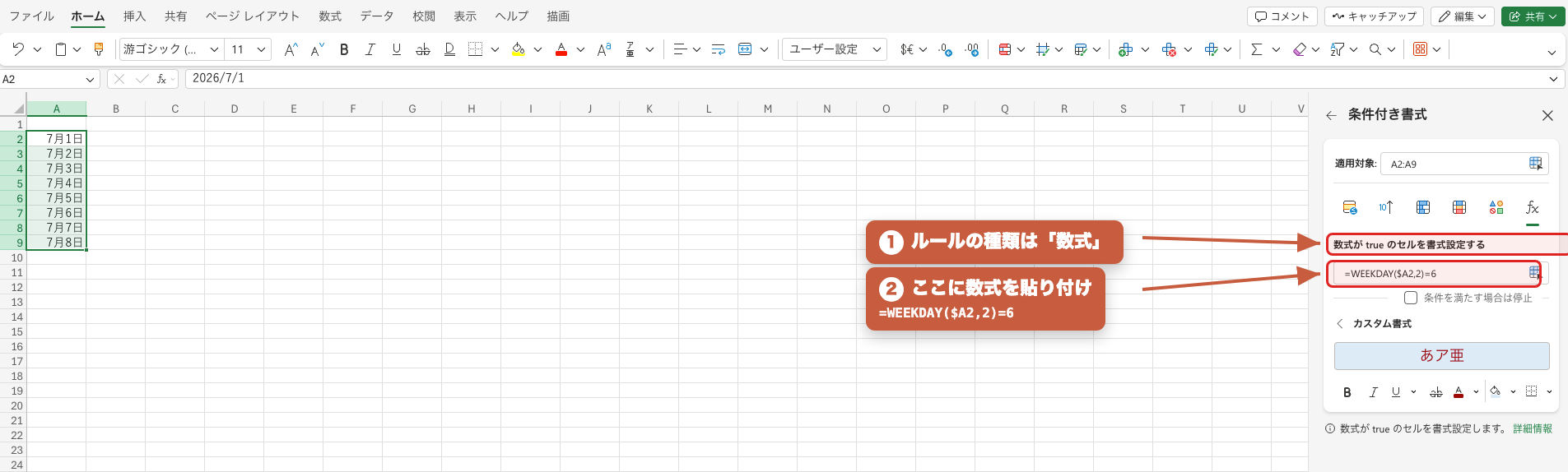Expand the formula bar chevron
Image resolution: width=1568 pixels, height=472 pixels.
(1553, 79)
